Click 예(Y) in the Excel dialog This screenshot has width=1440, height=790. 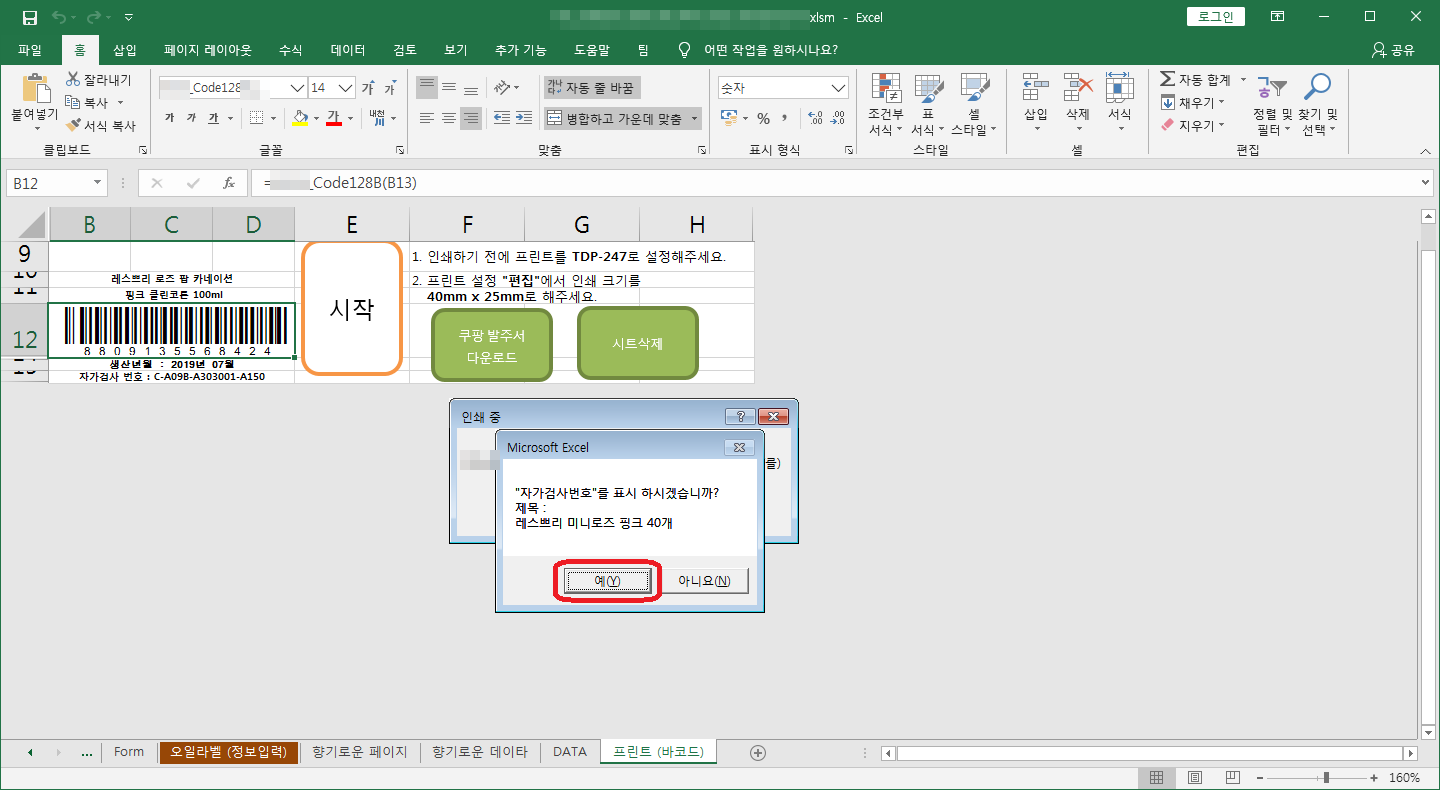[607, 581]
